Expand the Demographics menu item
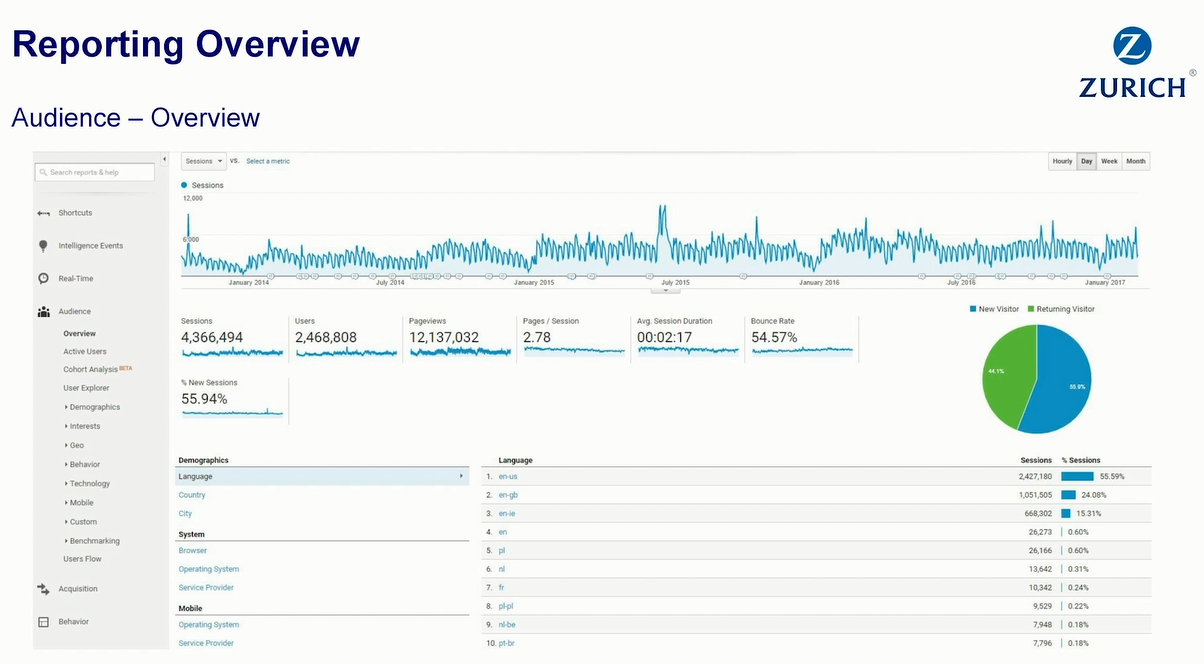 pyautogui.click(x=93, y=407)
